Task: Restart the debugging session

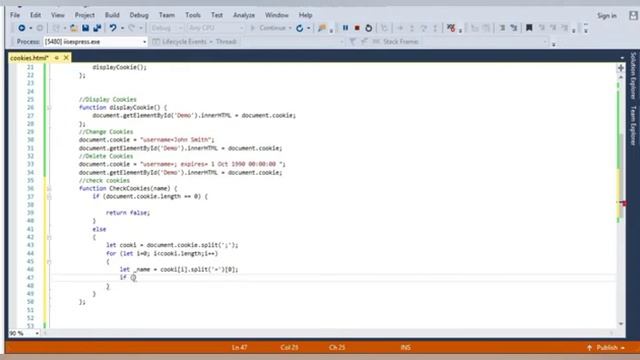Action: click(x=369, y=28)
